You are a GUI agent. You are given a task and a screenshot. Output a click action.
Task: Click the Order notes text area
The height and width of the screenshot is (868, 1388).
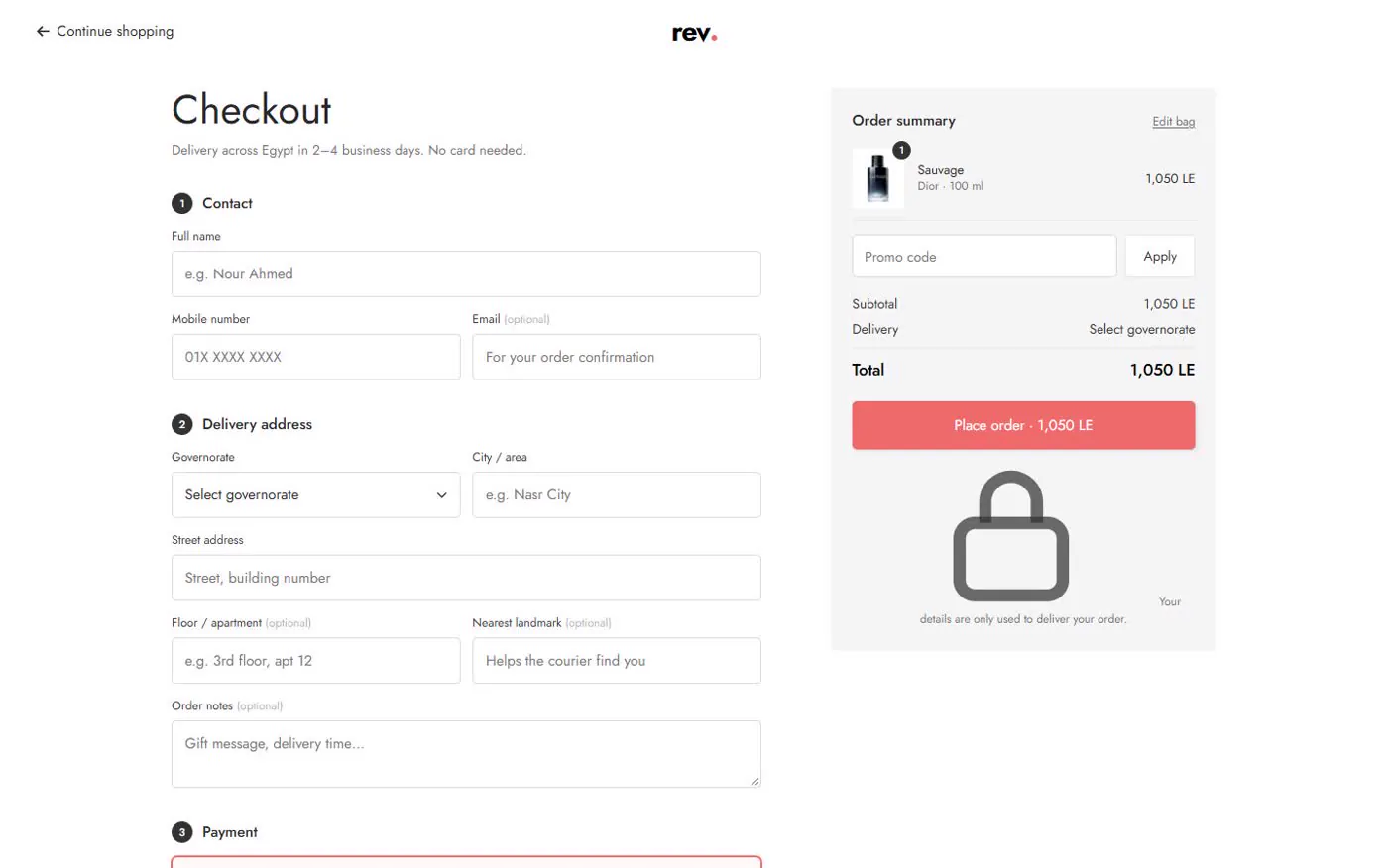pos(466,754)
